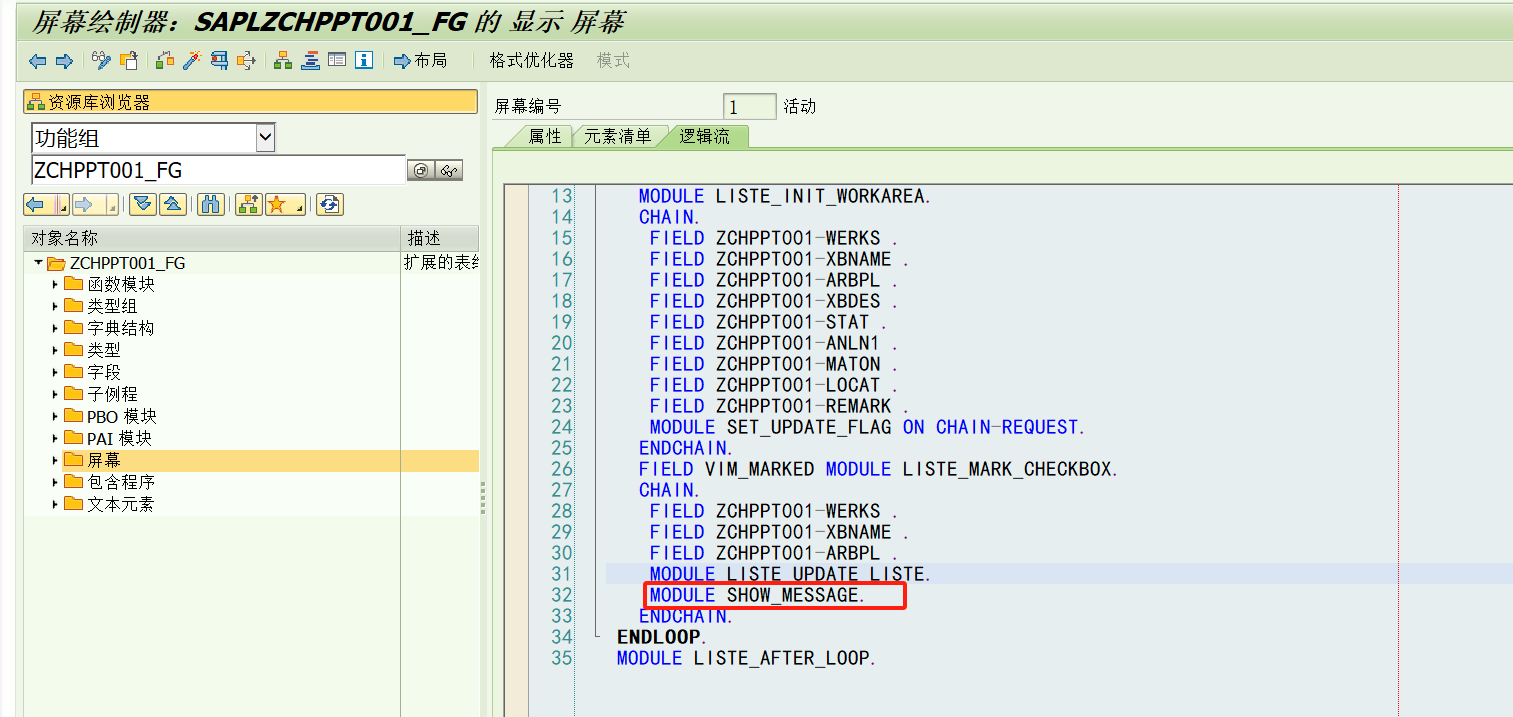Click the binoculars find icon
The width and height of the screenshot is (1513, 717).
tap(210, 205)
